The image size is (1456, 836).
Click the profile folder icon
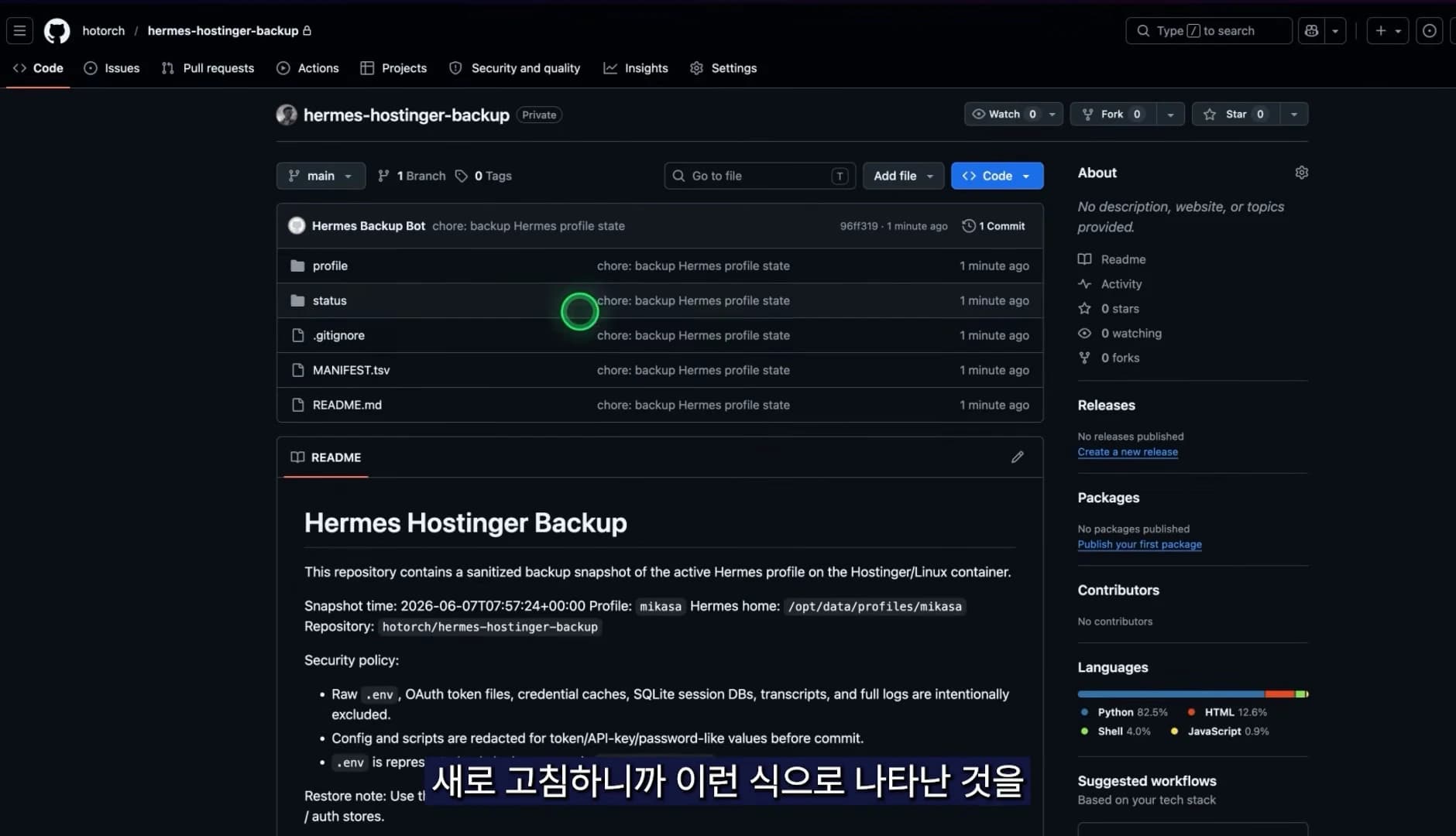click(x=297, y=266)
